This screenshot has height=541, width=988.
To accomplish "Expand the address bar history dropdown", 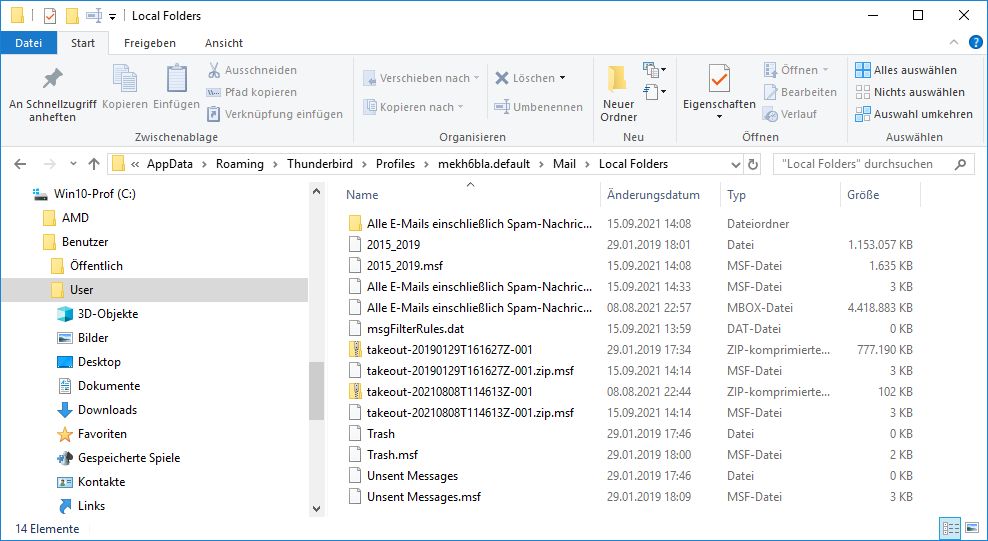I will coord(735,164).
